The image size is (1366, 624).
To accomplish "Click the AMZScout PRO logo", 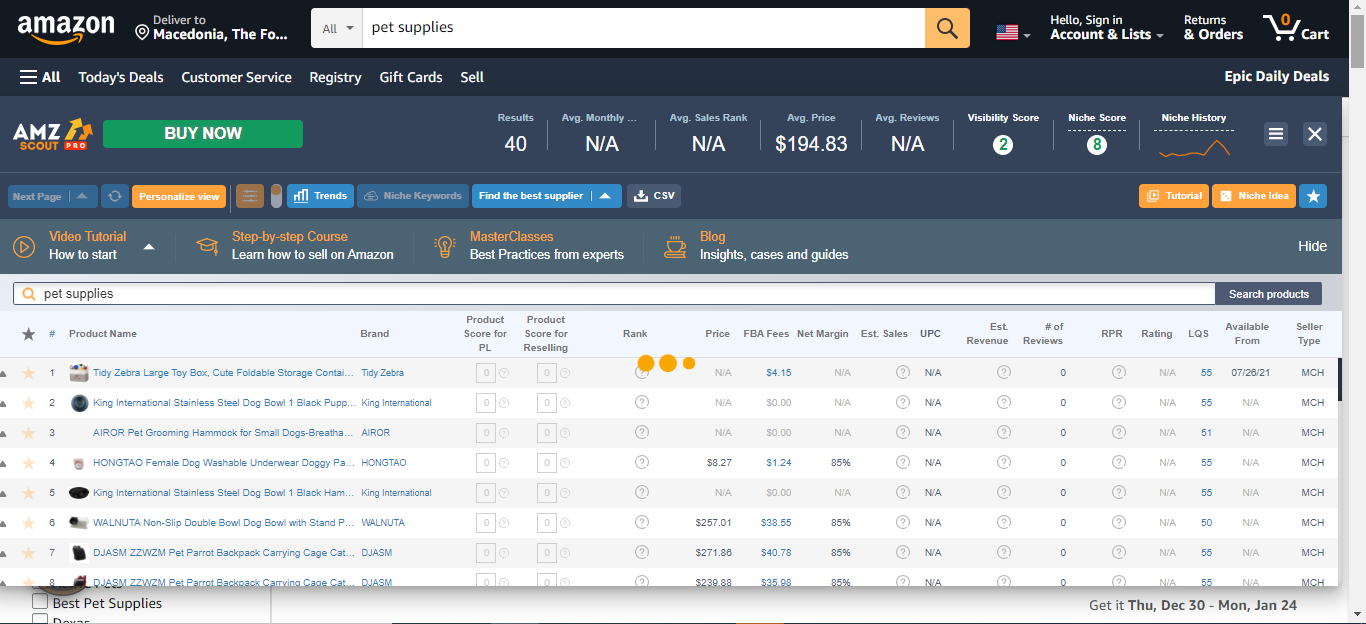I will tap(52, 134).
